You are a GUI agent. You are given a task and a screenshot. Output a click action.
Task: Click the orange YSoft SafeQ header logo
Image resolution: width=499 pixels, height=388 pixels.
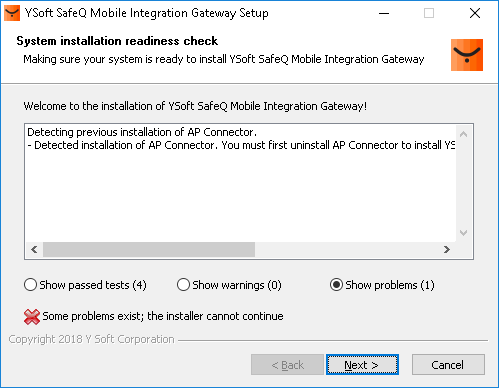pos(467,55)
